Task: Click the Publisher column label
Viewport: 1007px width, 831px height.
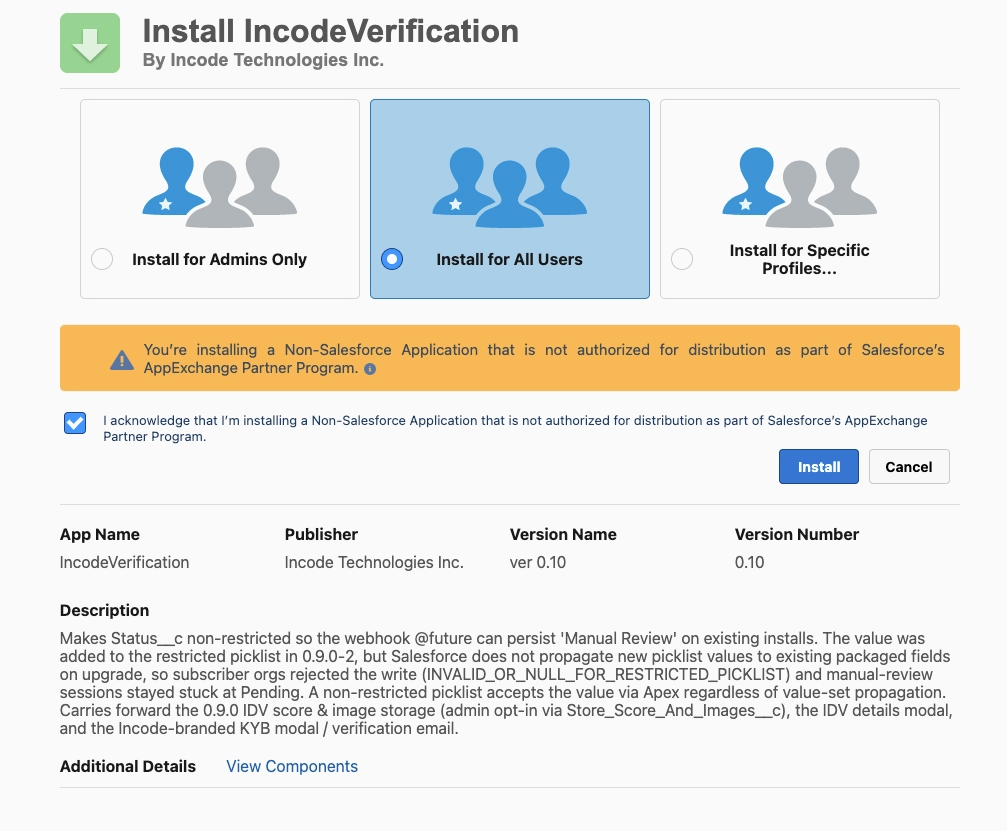Action: [321, 534]
